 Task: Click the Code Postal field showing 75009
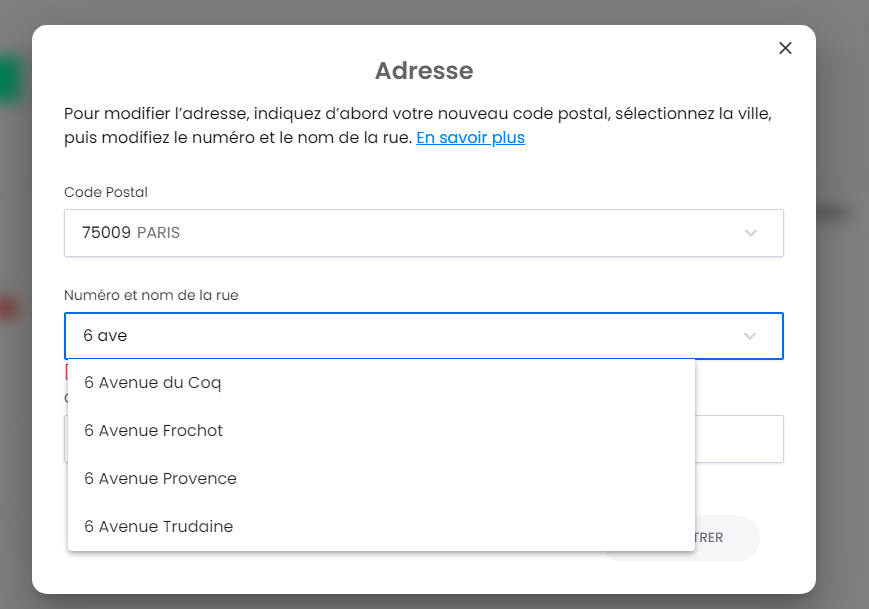[x=400, y=233]
